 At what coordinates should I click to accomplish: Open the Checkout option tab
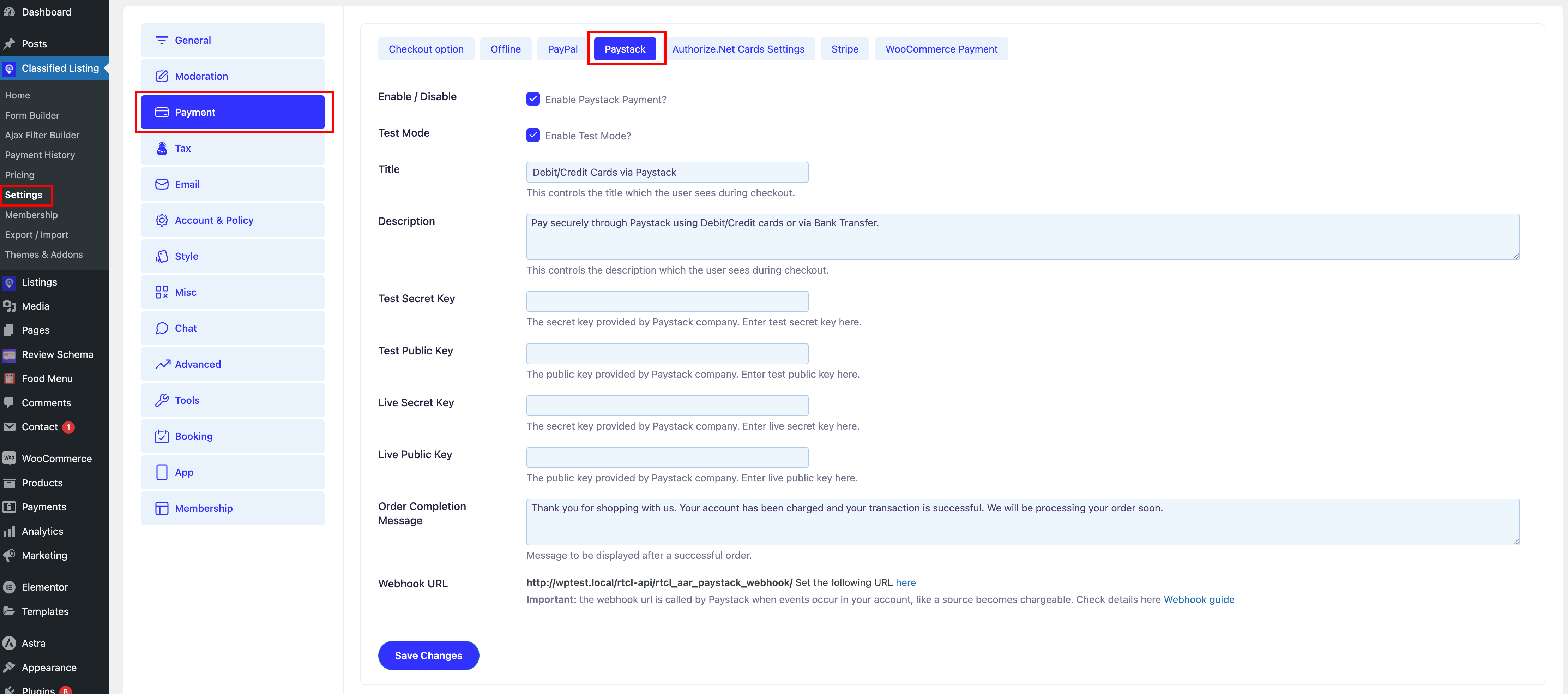click(x=426, y=49)
